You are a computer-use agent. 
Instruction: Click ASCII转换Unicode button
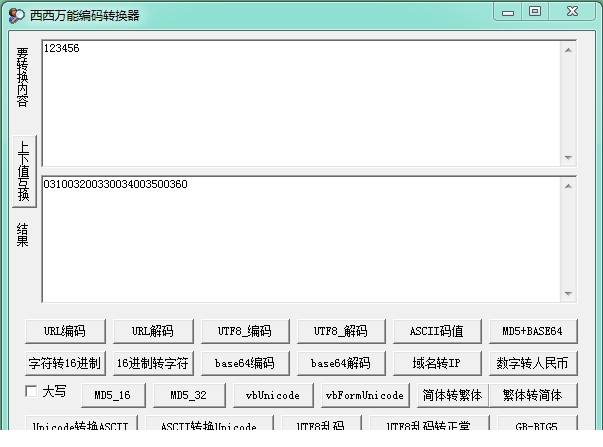[209, 423]
